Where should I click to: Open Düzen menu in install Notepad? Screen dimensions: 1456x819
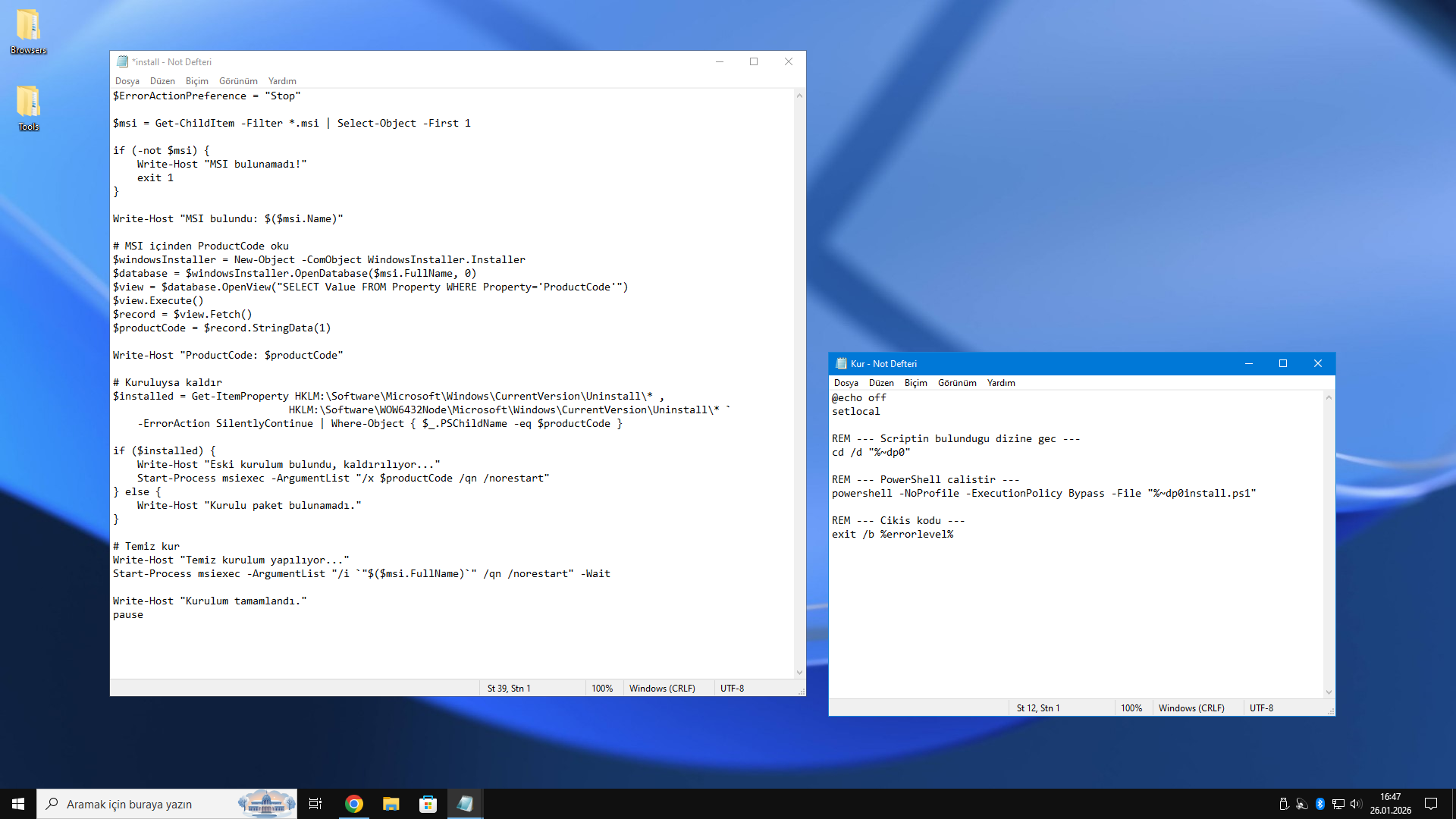tap(162, 81)
